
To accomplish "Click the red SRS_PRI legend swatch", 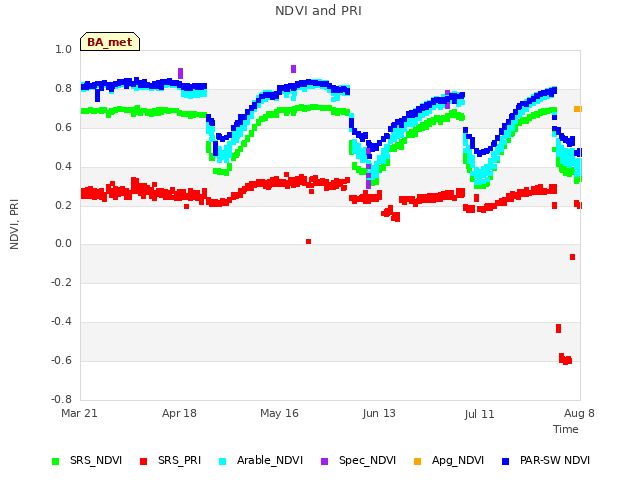I will click(143, 461).
